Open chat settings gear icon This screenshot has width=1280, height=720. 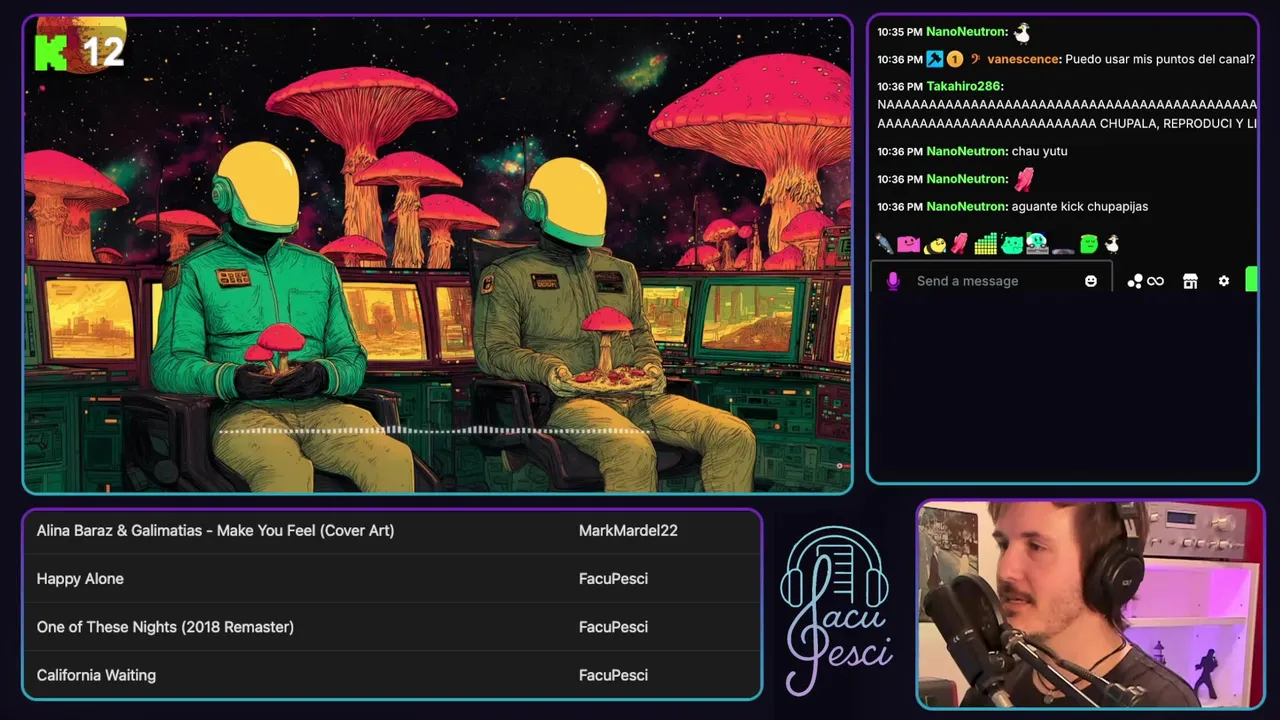coord(1223,281)
